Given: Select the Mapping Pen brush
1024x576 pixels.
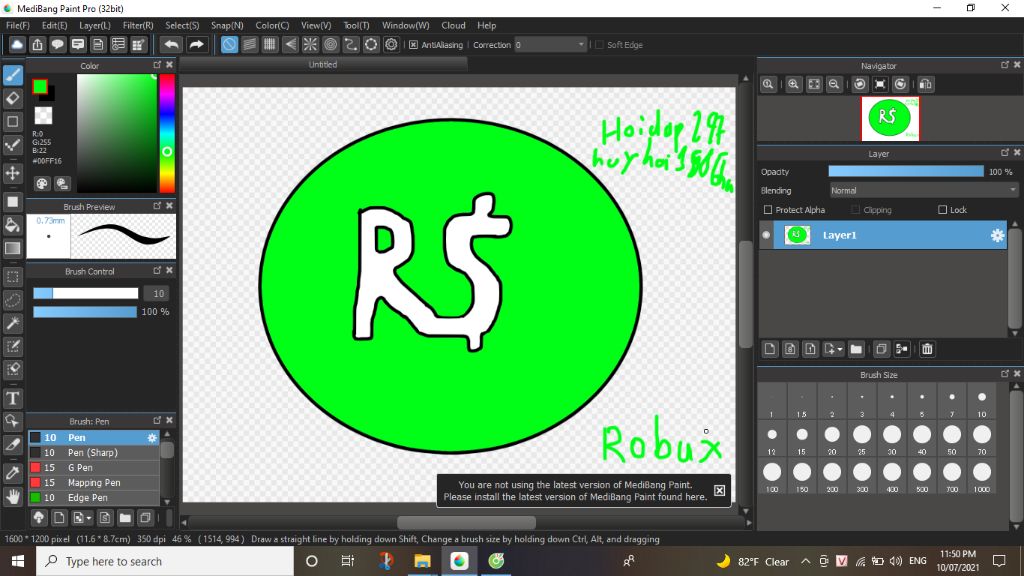Looking at the screenshot, I should (x=93, y=483).
